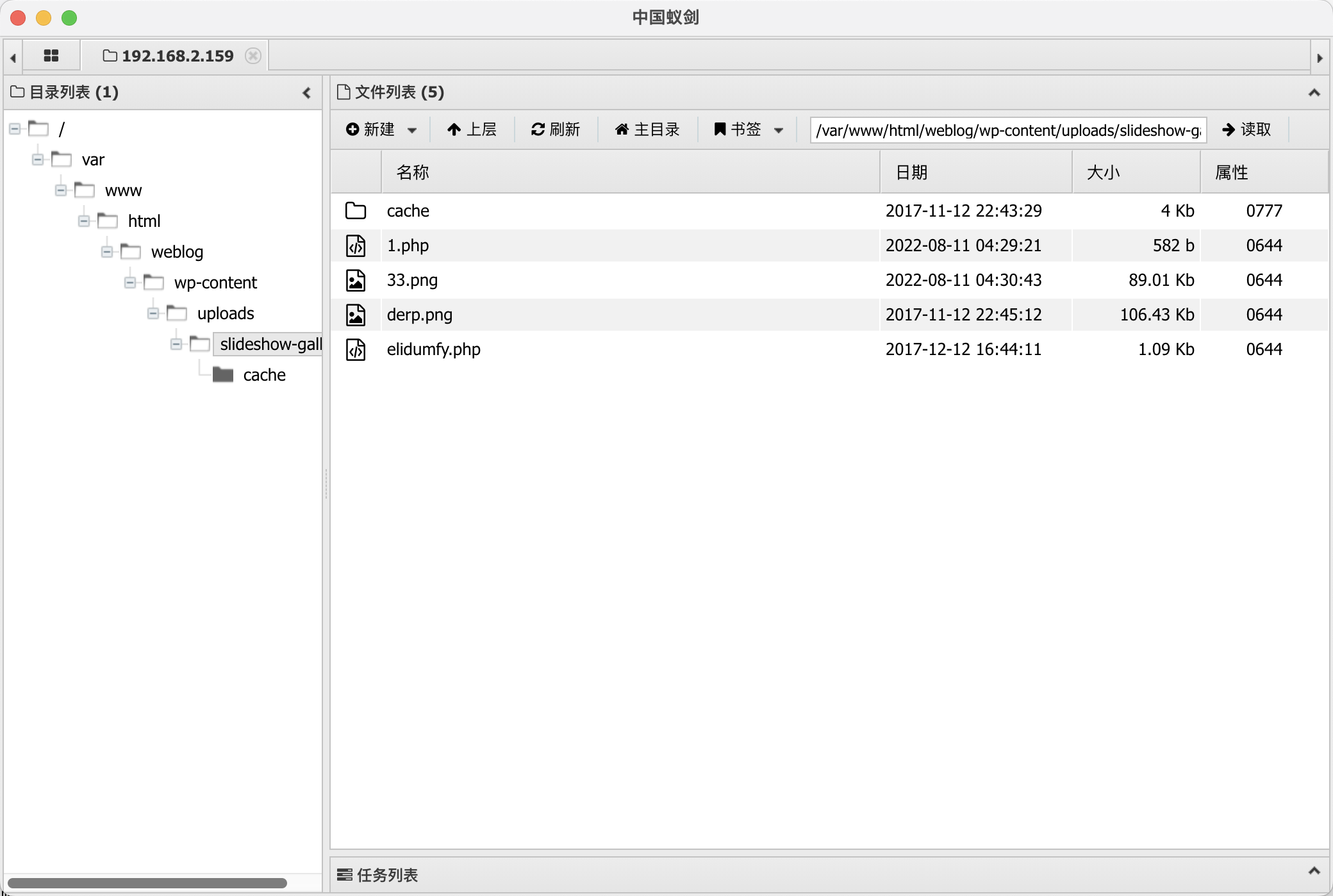This screenshot has width=1333, height=896.
Task: Expand the task list panel chevron
Action: pos(1314,871)
